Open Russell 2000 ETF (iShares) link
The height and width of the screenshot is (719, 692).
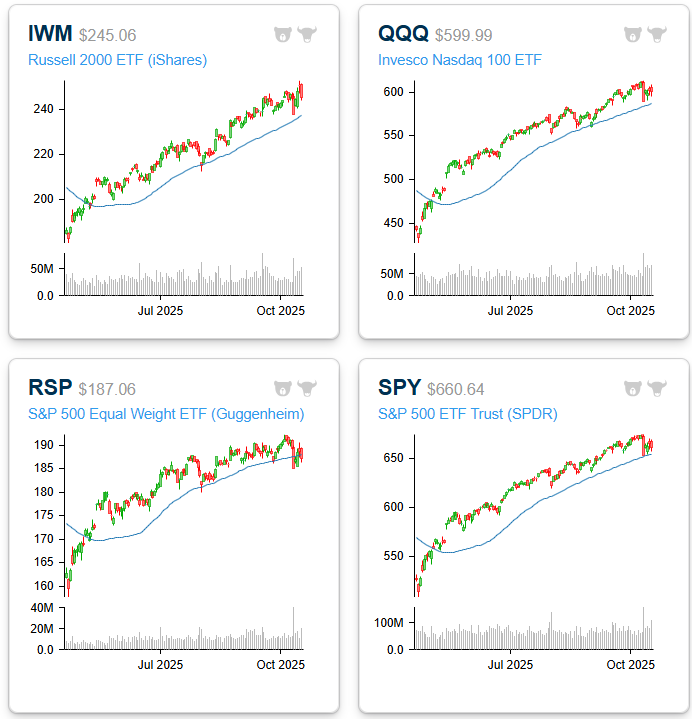pos(117,60)
